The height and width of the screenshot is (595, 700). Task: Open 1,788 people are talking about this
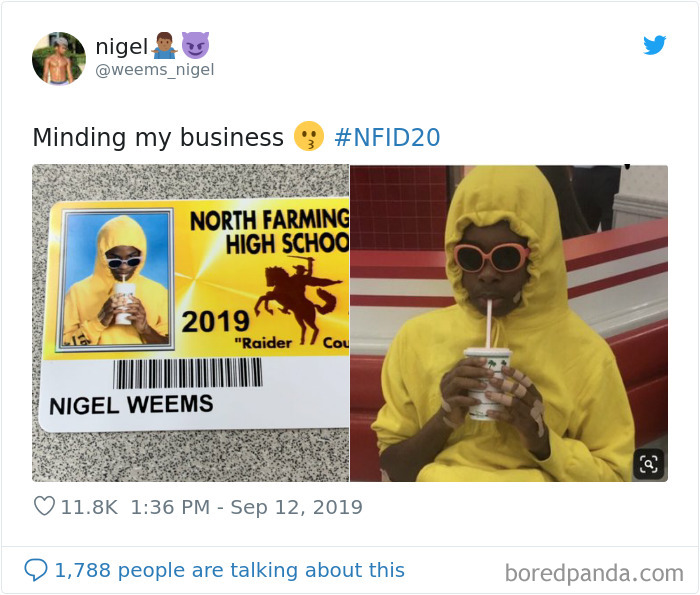click(x=229, y=570)
